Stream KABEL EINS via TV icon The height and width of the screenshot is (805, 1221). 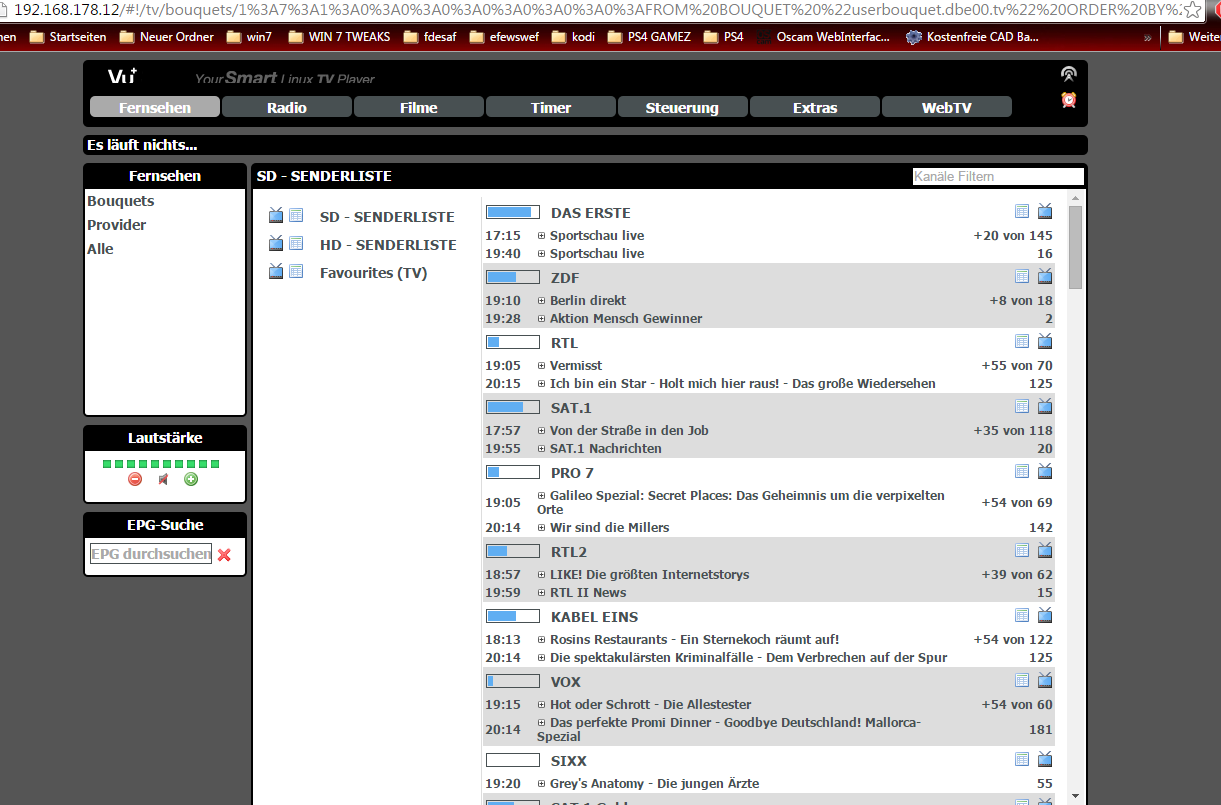[1045, 615]
